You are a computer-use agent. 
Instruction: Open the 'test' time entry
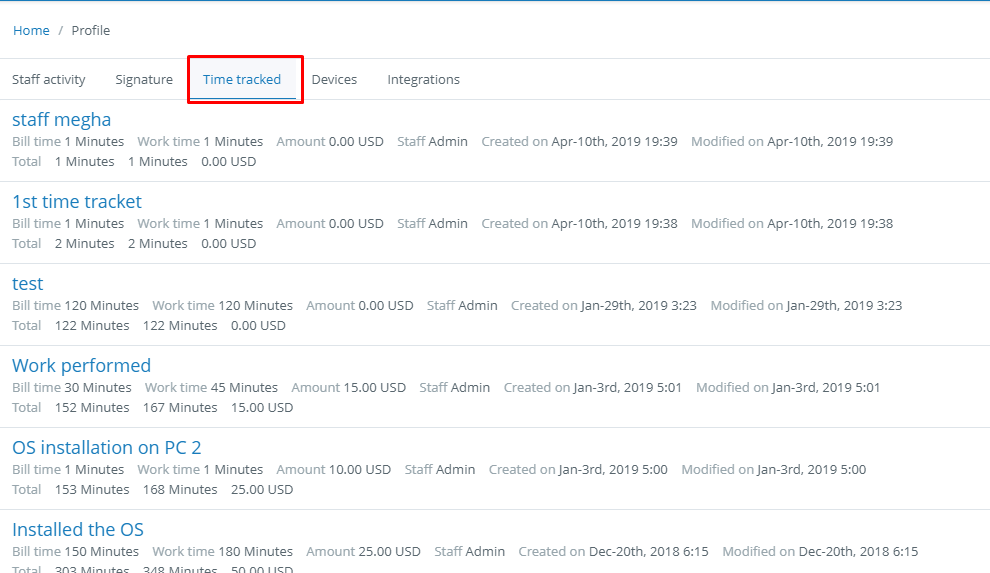pos(28,283)
